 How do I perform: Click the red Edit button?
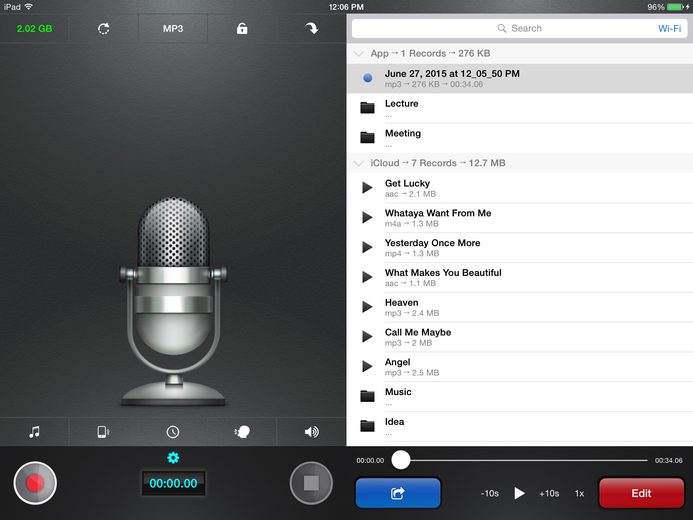[641, 493]
